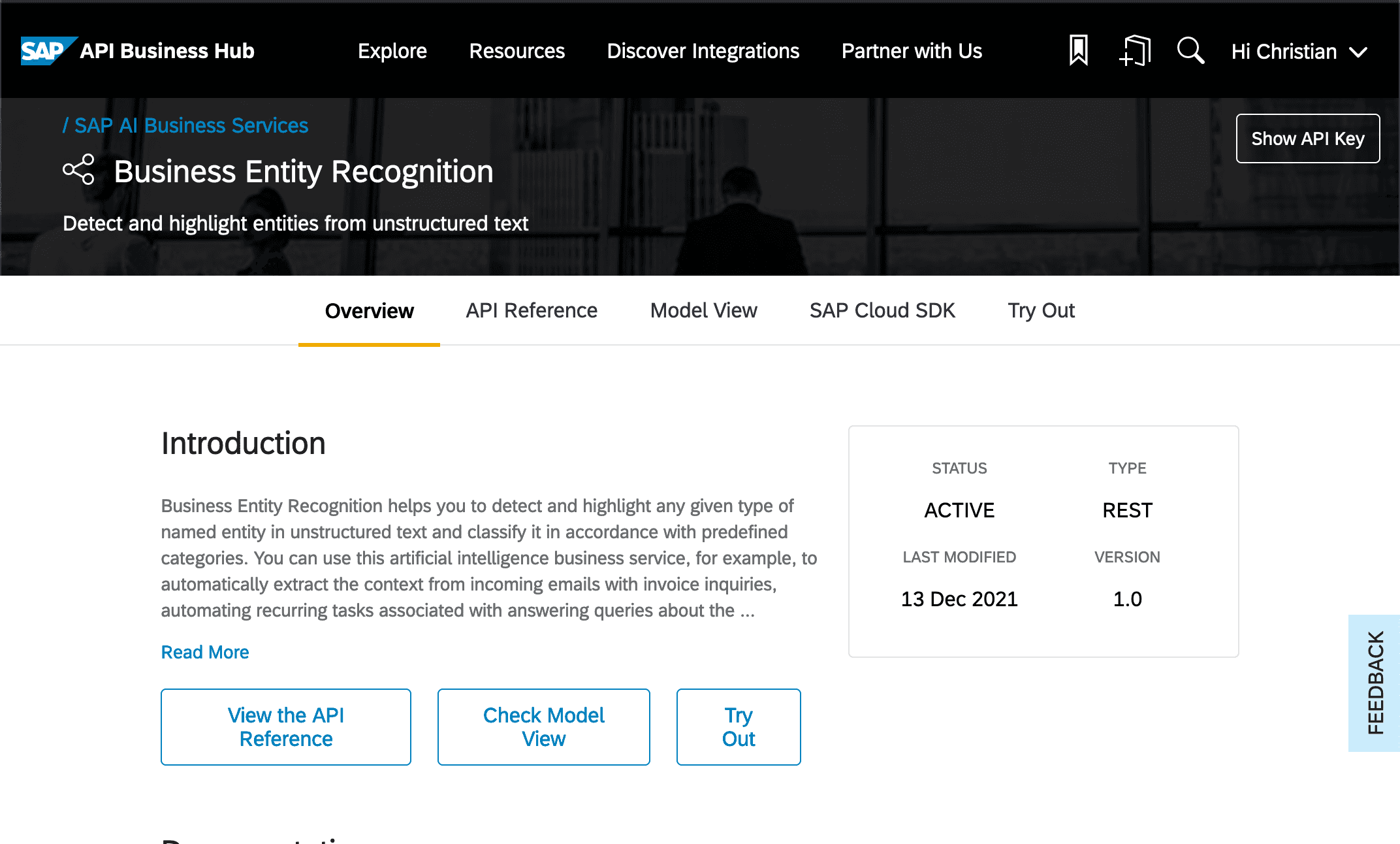Screen dimensions: 1400x844
Task: Click View the API Reference button
Action: [286, 727]
